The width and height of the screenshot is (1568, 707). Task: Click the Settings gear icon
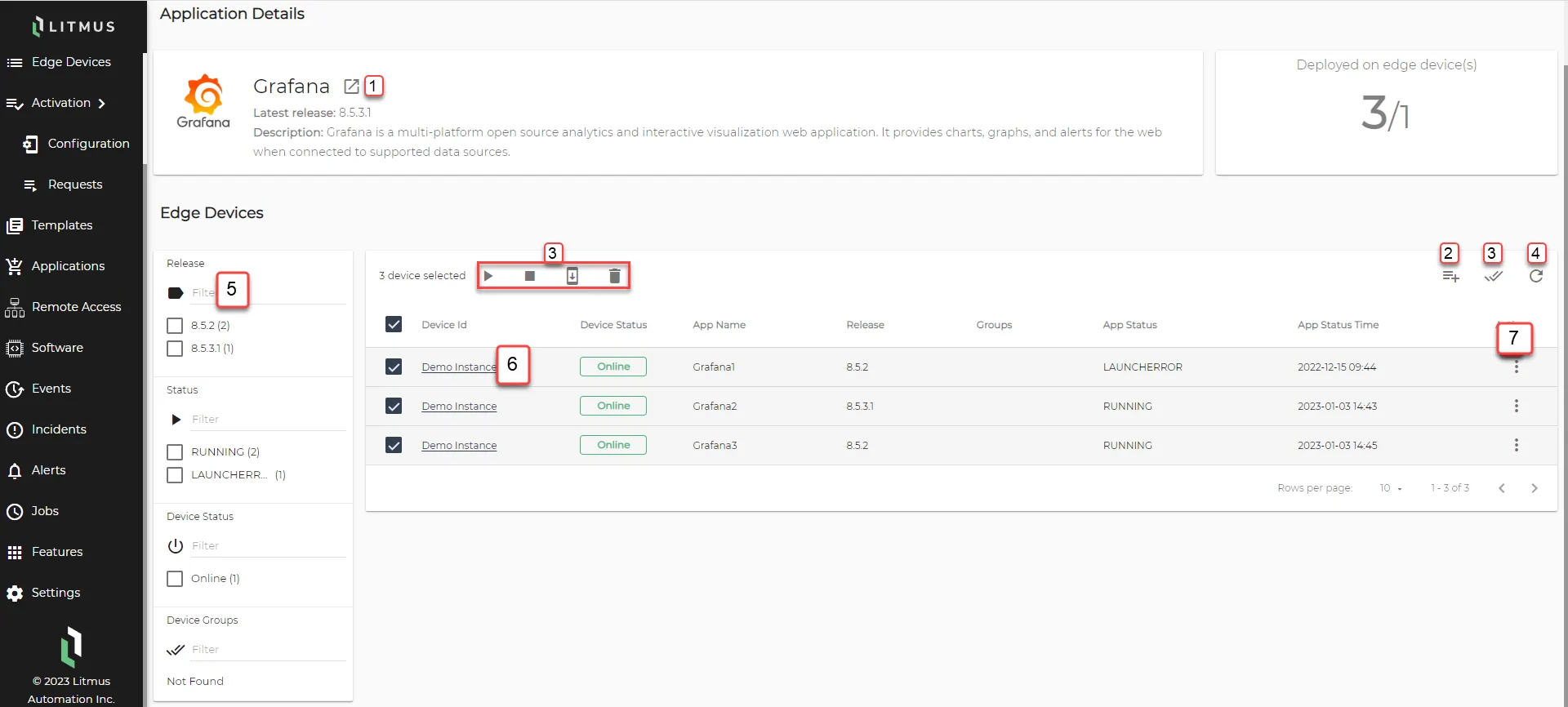pyautogui.click(x=15, y=593)
